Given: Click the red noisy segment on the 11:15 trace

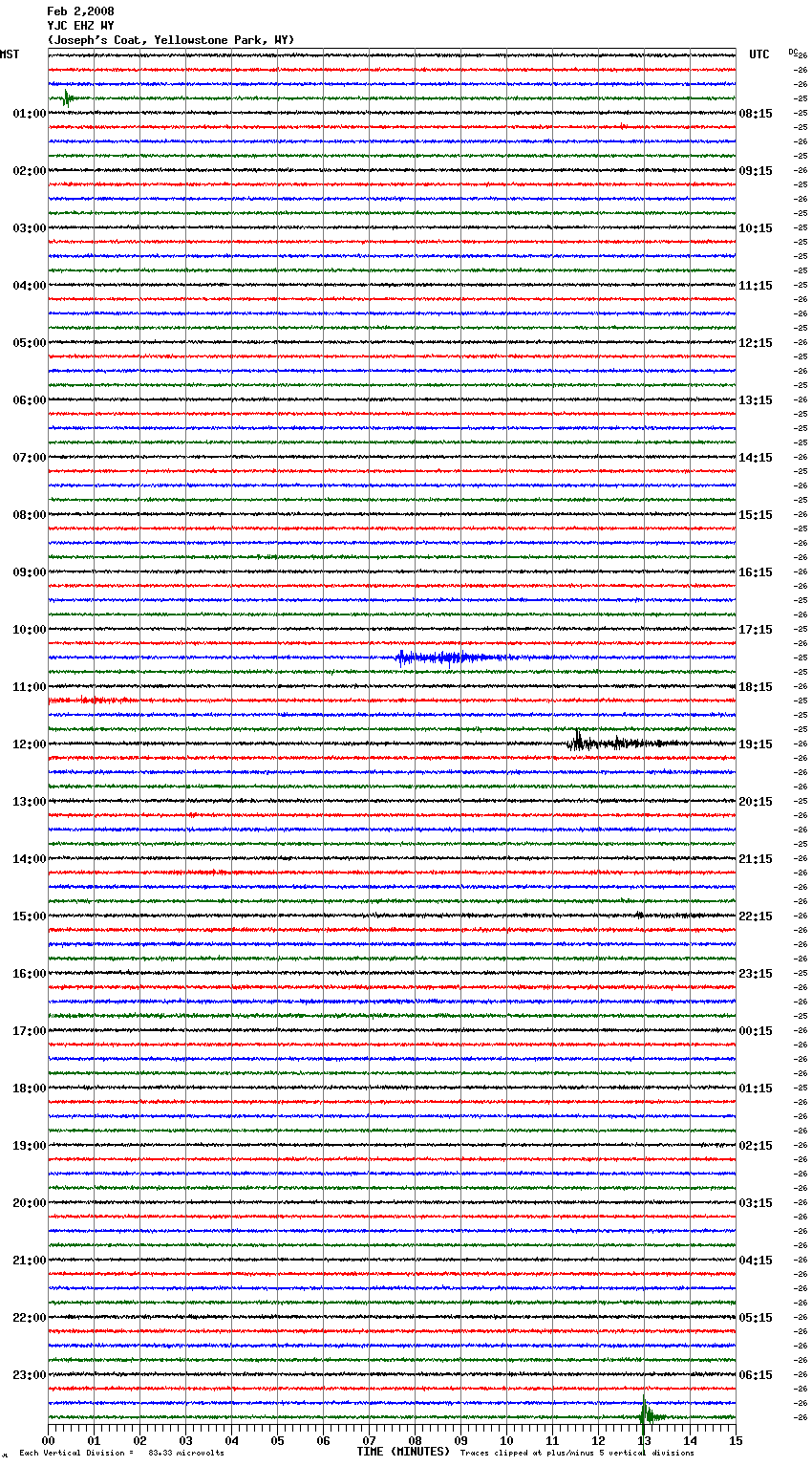Looking at the screenshot, I should (x=91, y=701).
